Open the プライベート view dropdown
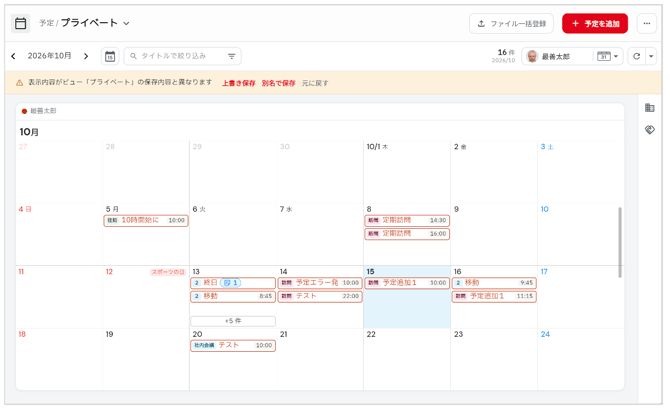670x410 pixels. (126, 23)
